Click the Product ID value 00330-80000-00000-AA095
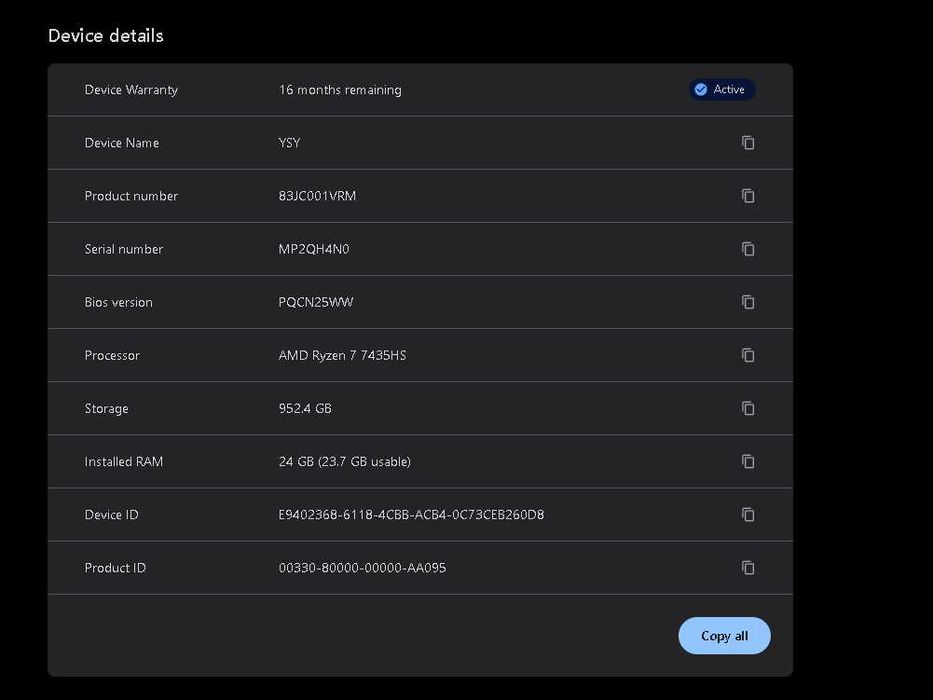The image size is (933, 700). [362, 568]
